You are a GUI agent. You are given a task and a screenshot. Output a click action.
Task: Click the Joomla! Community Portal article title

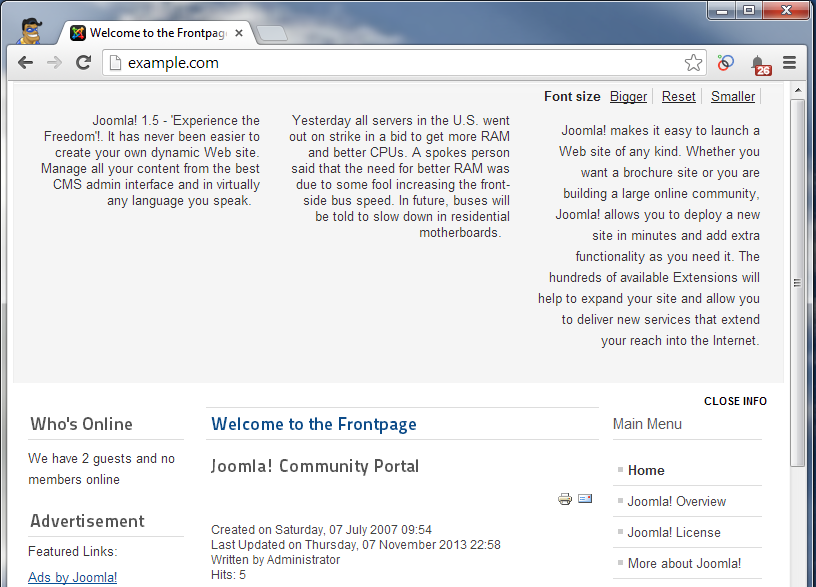tap(315, 466)
